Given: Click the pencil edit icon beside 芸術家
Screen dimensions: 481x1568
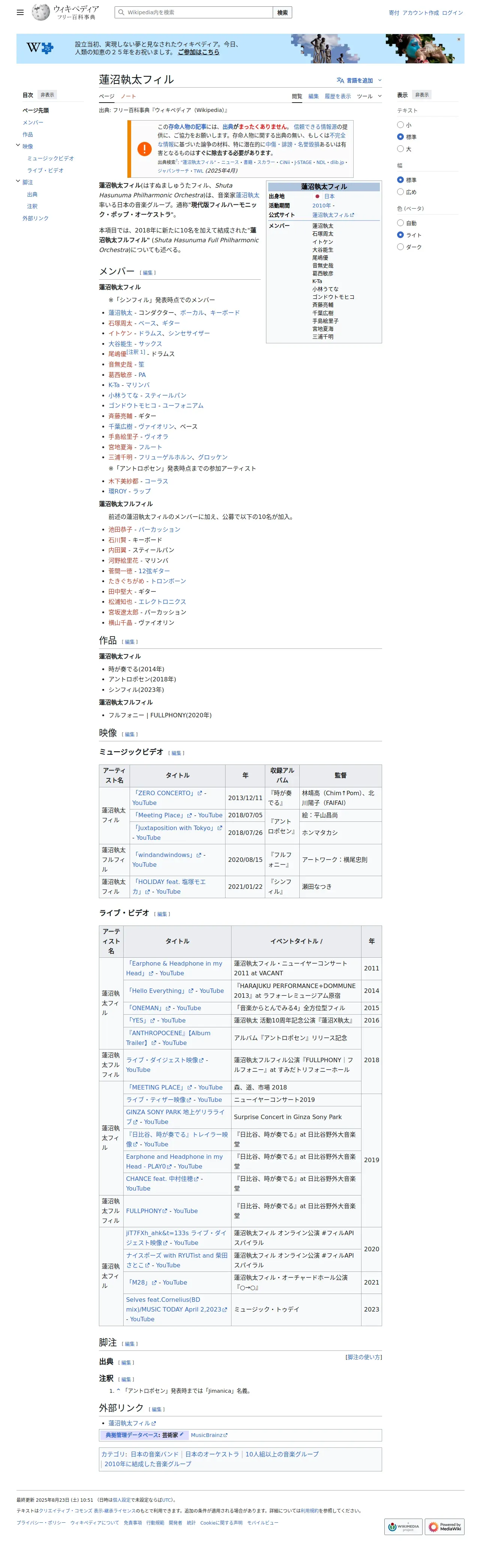Looking at the screenshot, I should coord(181,1434).
